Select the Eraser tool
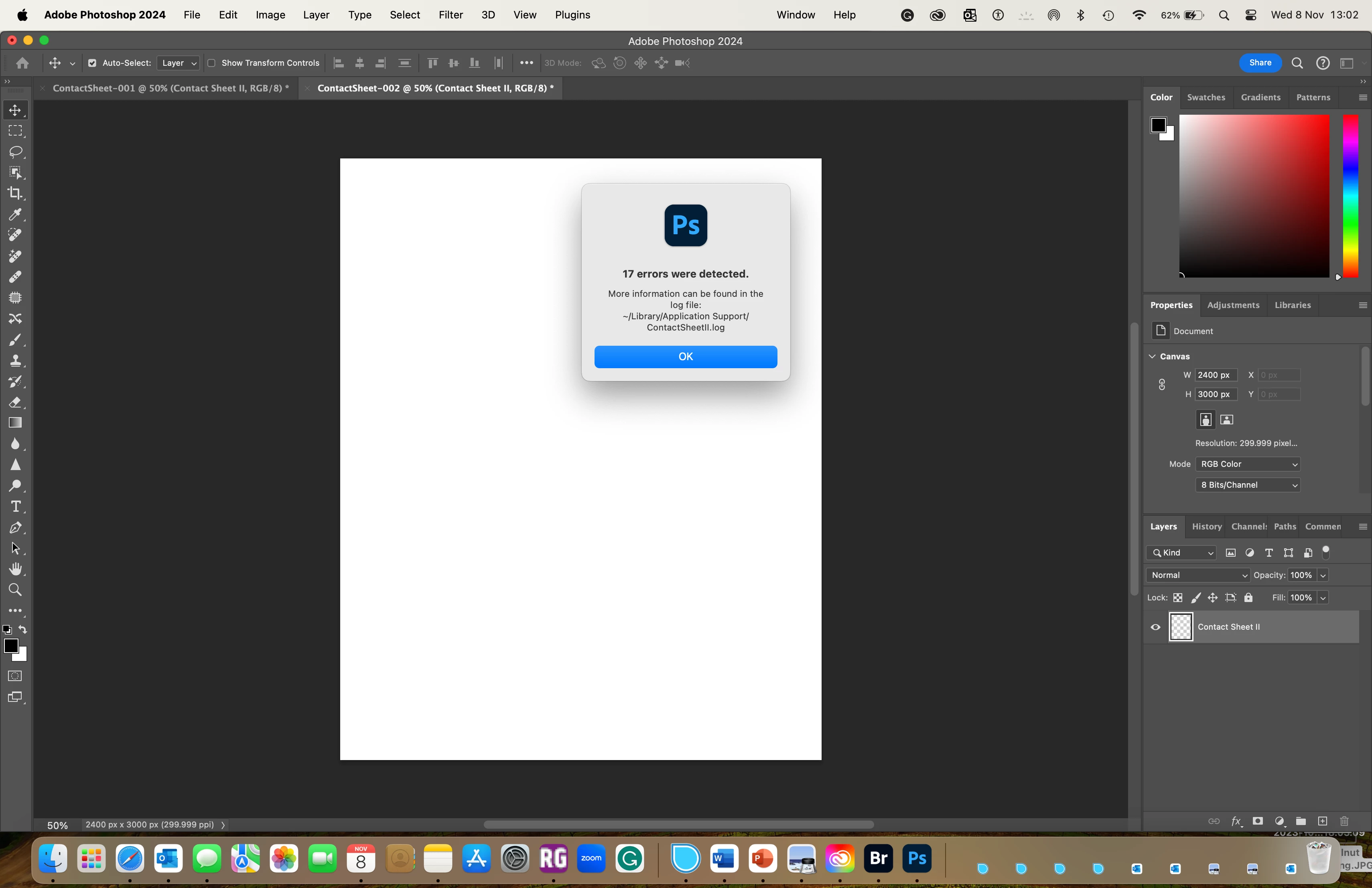1372x888 pixels. point(16,402)
